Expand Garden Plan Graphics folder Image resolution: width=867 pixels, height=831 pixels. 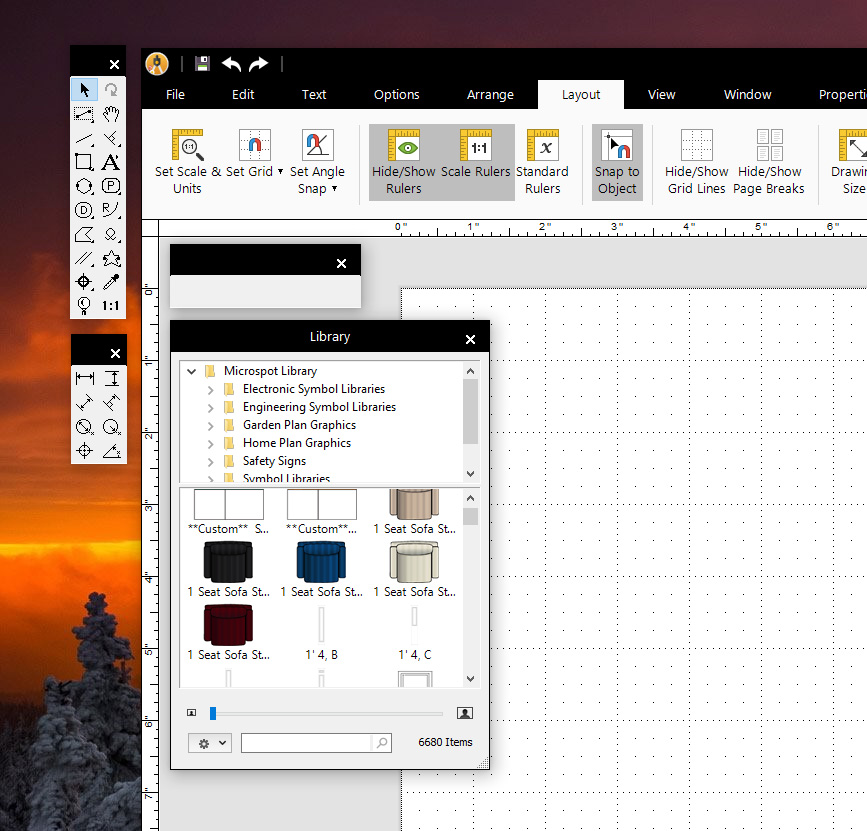[210, 425]
